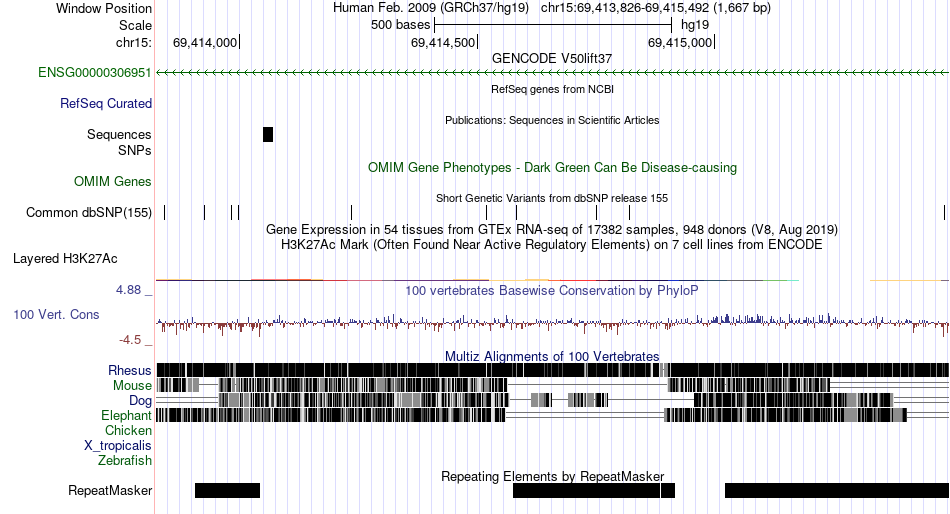950x514 pixels.
Task: Click the RefSeq genes from NCBI title
Action: coord(552,89)
